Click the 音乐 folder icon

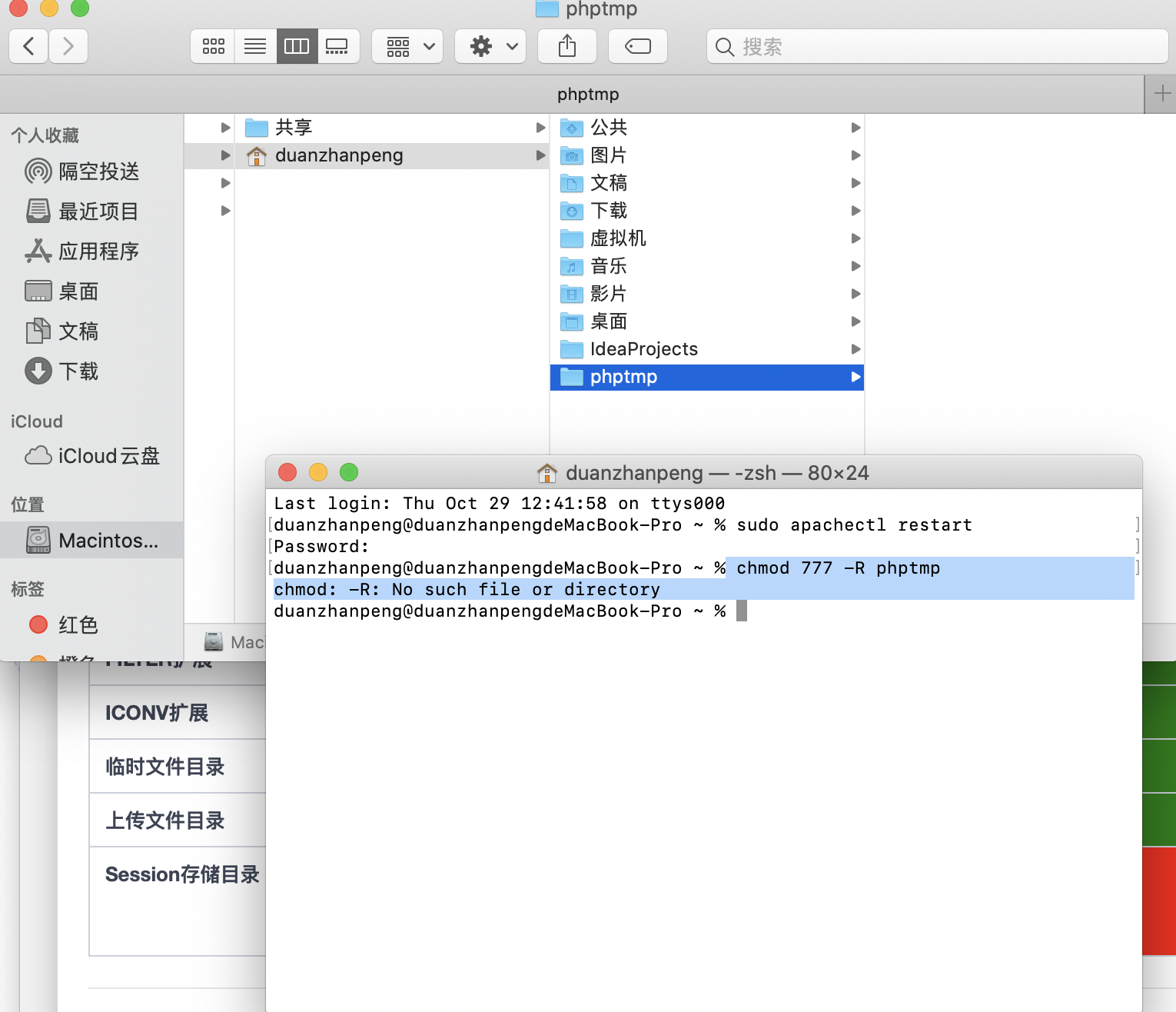pyautogui.click(x=572, y=266)
